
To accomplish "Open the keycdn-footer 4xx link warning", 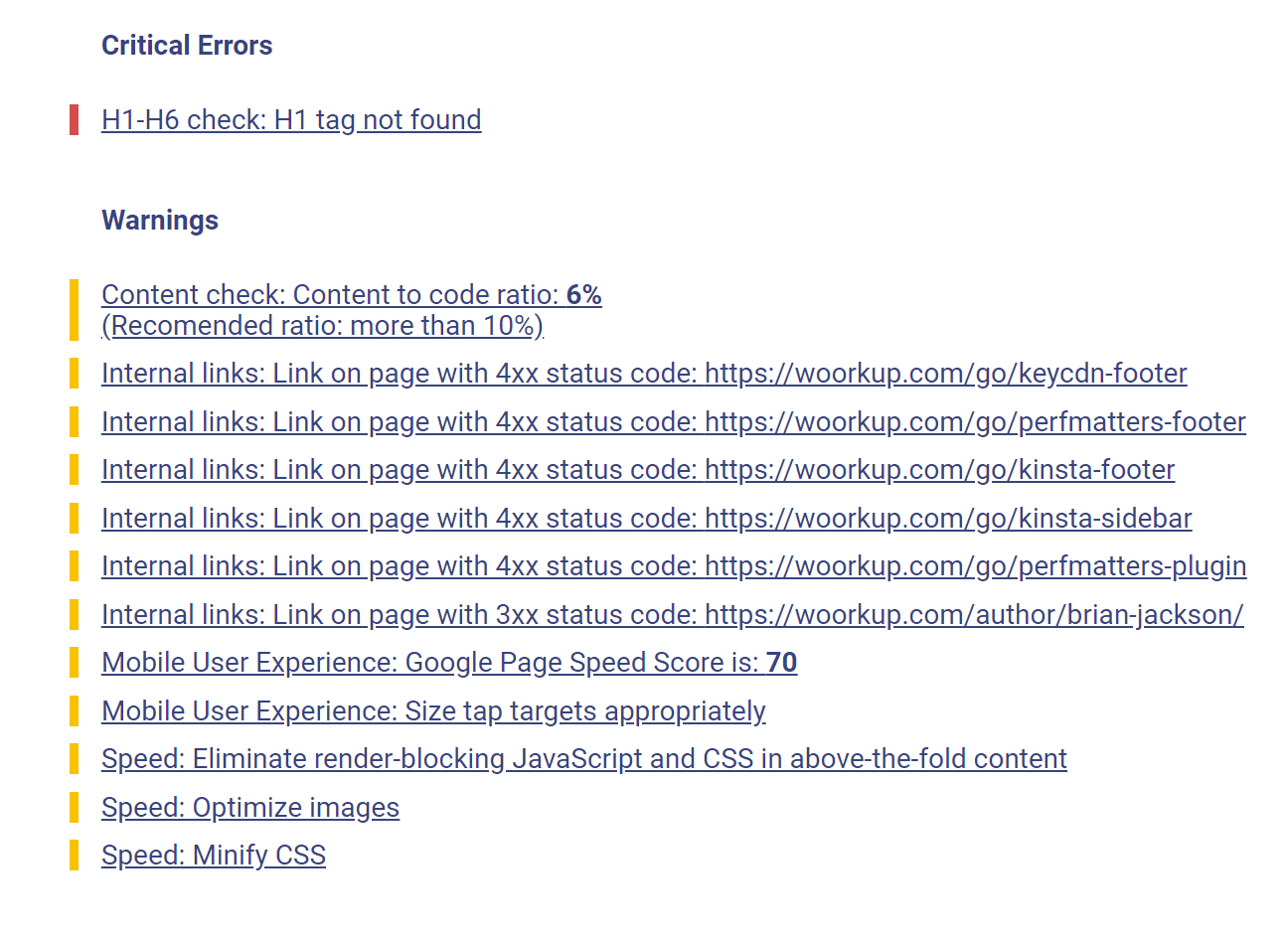I will pyautogui.click(x=644, y=374).
